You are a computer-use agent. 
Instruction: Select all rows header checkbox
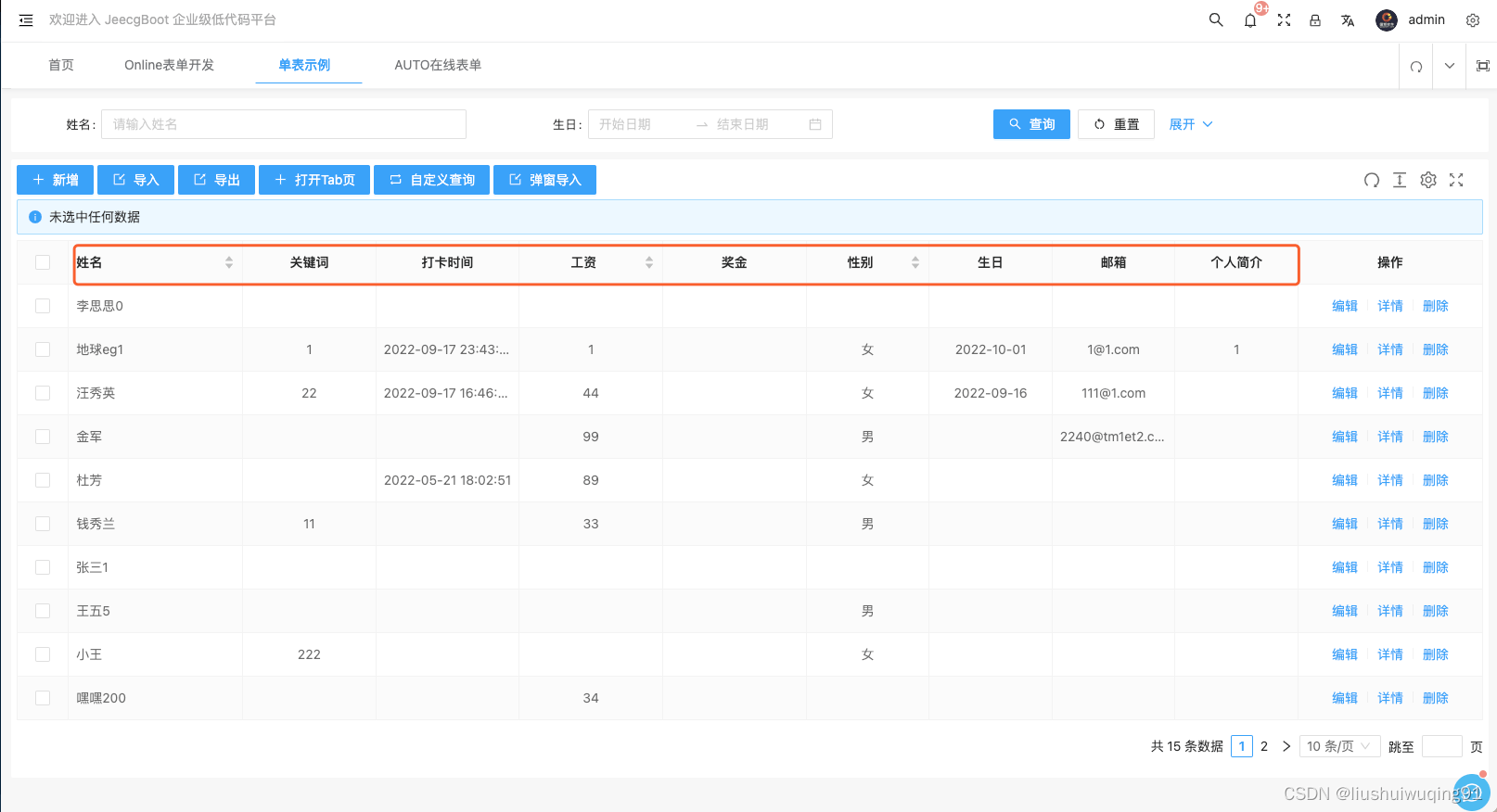(43, 262)
